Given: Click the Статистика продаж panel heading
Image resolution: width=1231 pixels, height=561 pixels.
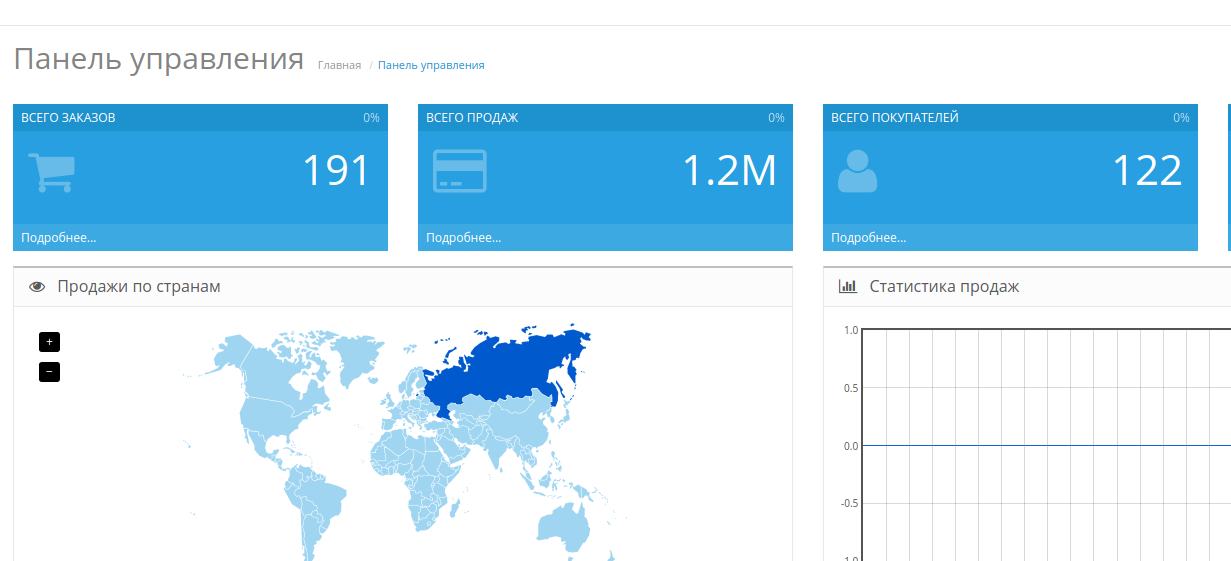Looking at the screenshot, I should [x=944, y=287].
